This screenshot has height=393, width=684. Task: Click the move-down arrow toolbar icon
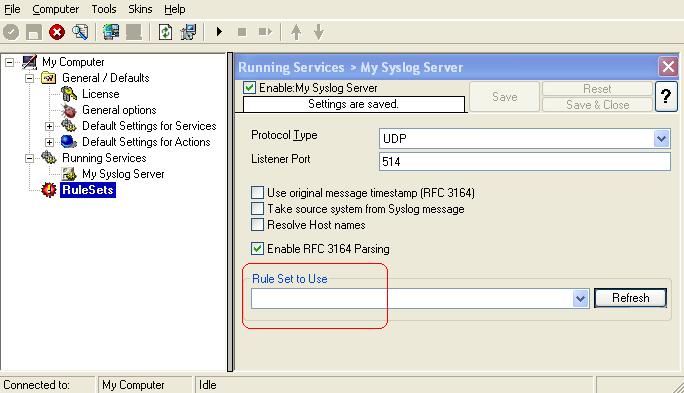click(x=319, y=32)
